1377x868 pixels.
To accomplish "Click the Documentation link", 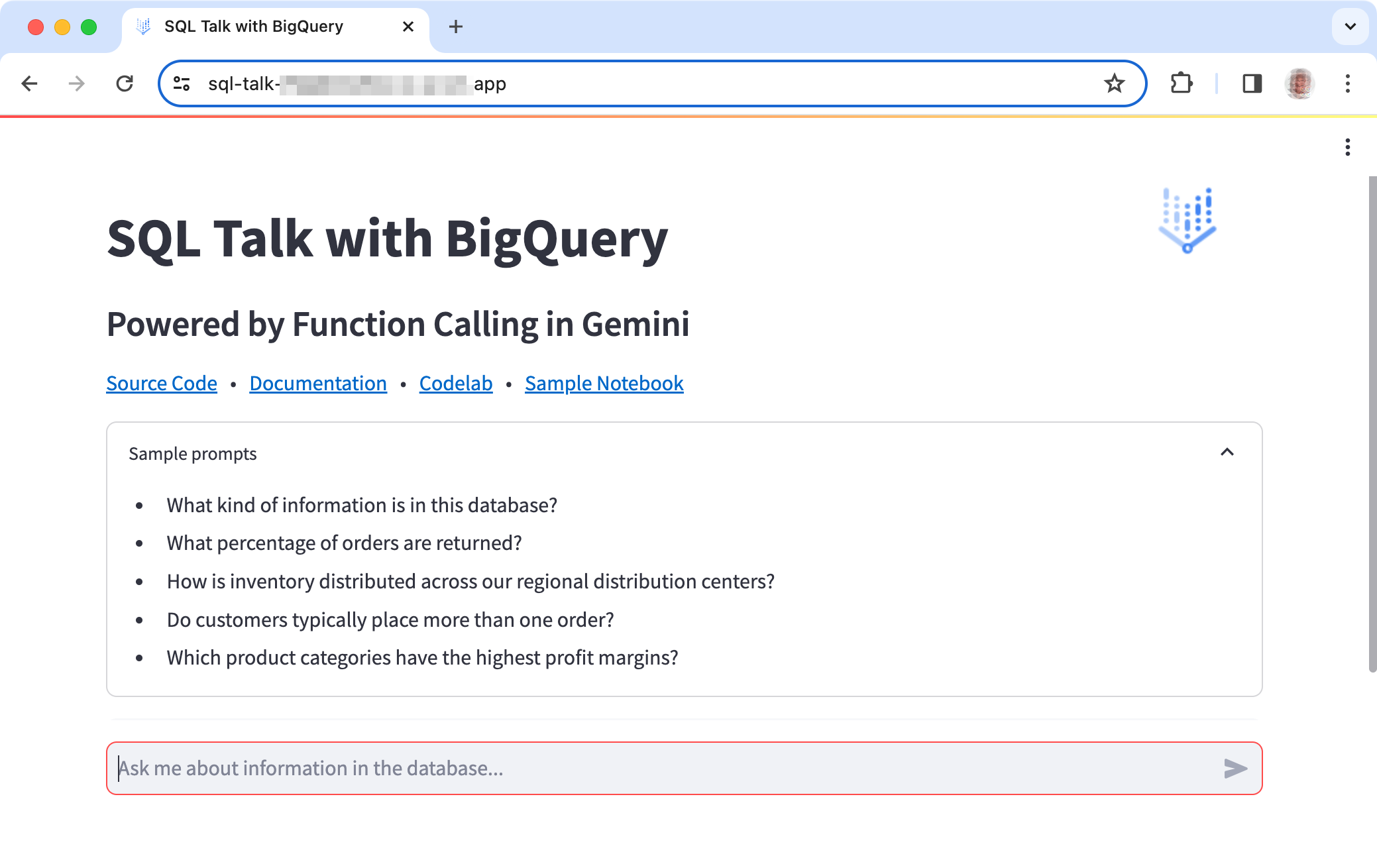I will (x=317, y=383).
